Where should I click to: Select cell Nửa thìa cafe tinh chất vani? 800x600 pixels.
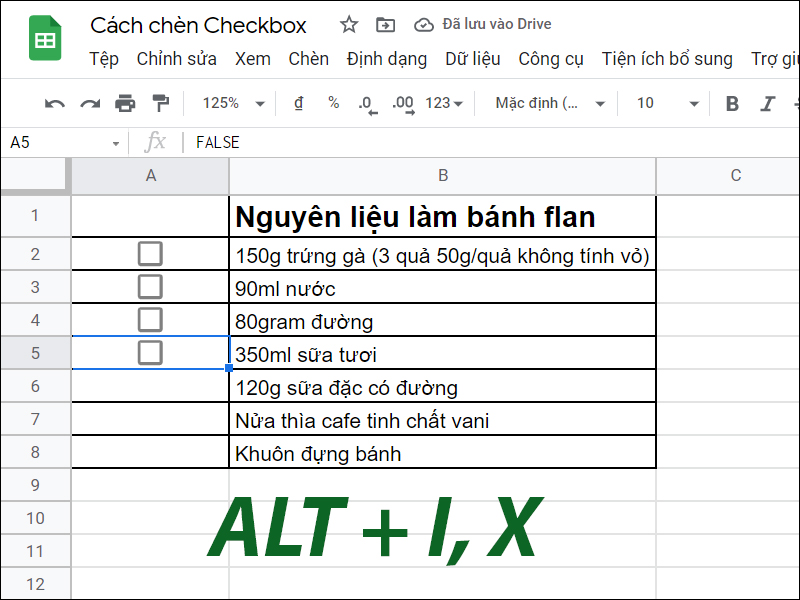point(443,419)
